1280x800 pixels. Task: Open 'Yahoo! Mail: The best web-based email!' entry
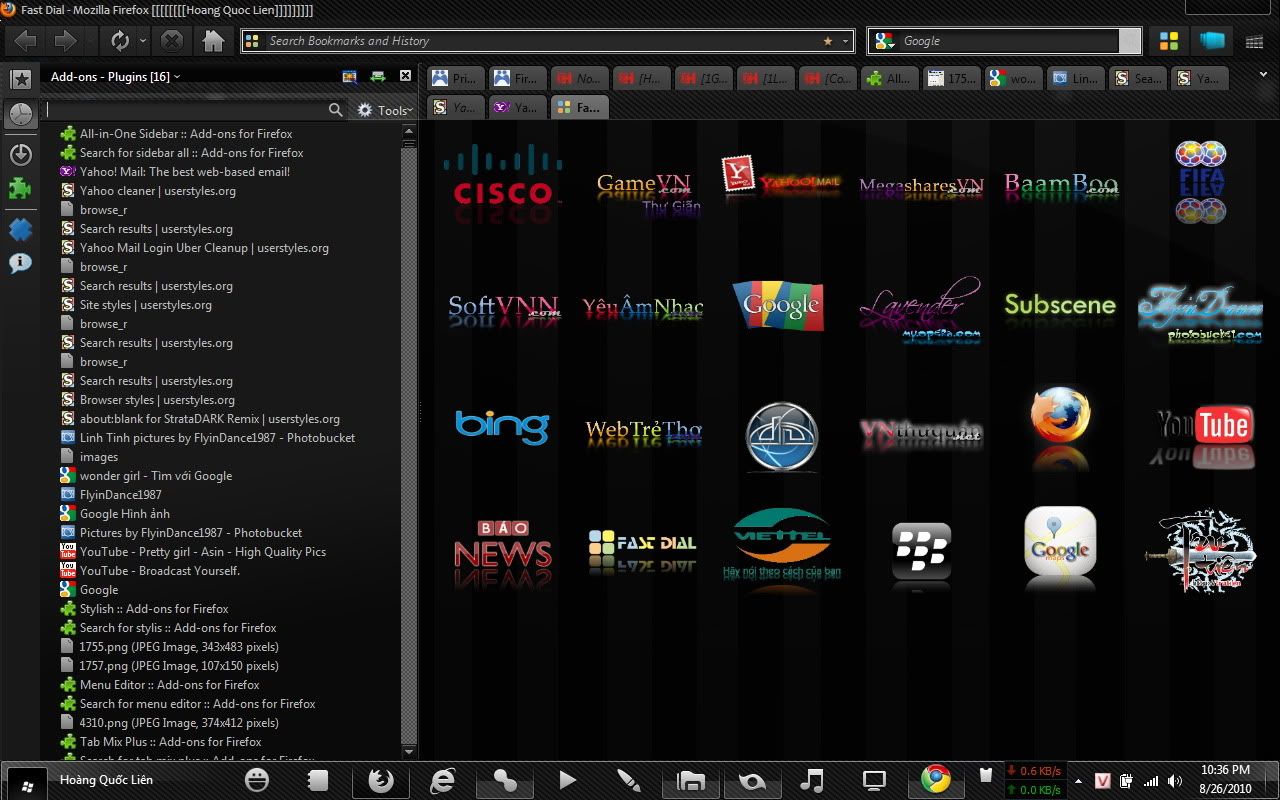point(185,172)
